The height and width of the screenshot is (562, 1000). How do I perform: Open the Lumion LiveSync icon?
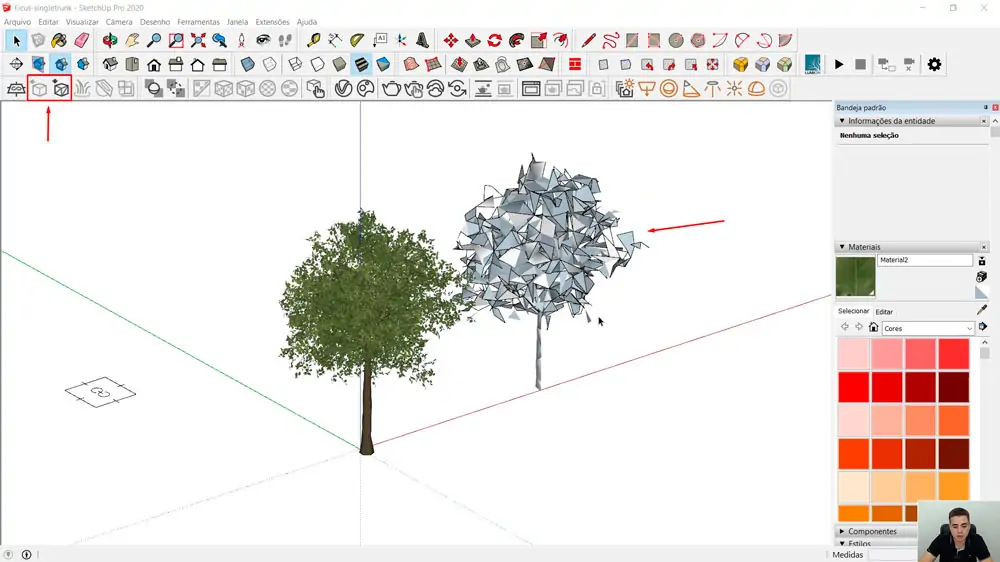coord(812,64)
